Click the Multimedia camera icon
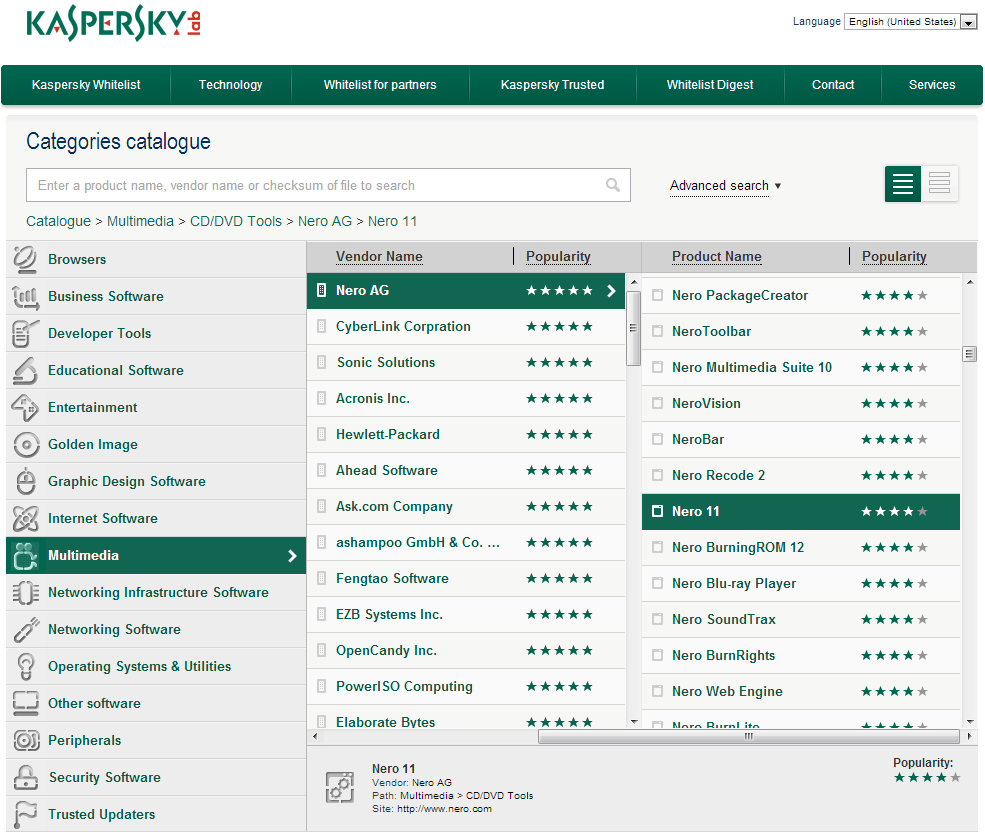Image resolution: width=985 pixels, height=838 pixels. pos(25,556)
